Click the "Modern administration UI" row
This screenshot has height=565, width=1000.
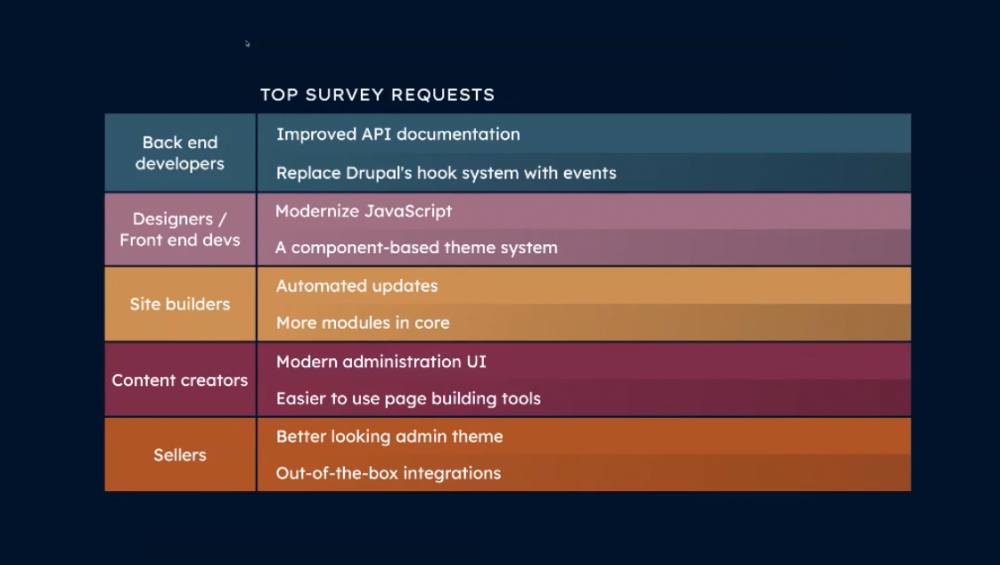pyautogui.click(x=381, y=361)
